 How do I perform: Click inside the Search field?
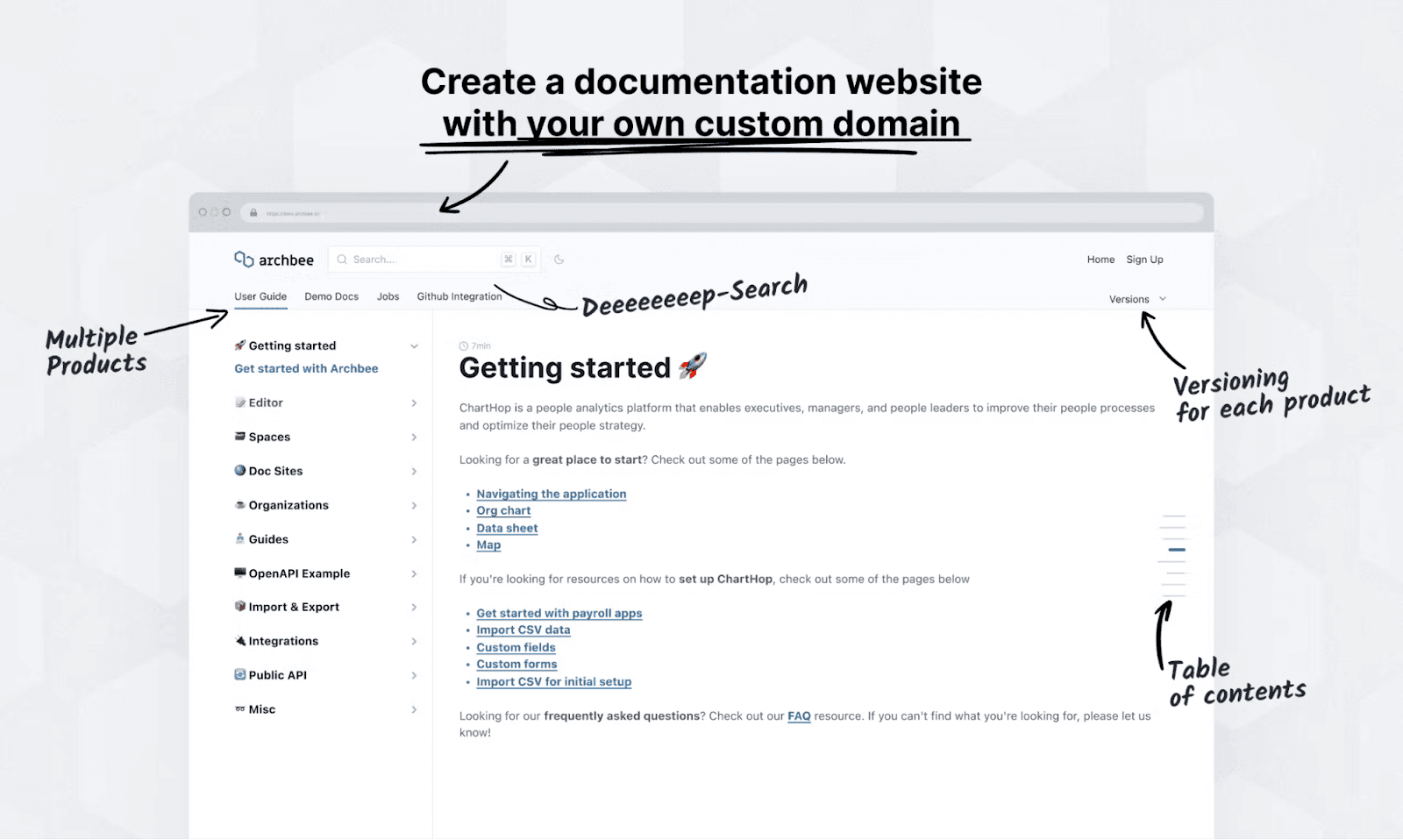[421, 259]
